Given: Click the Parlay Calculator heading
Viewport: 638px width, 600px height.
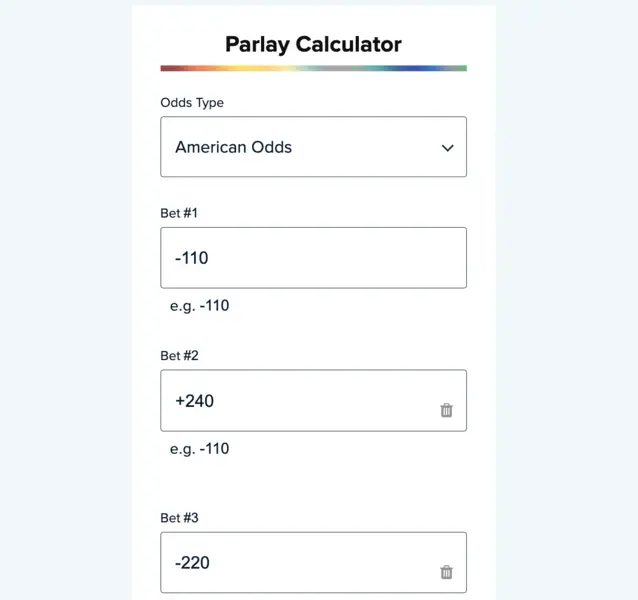Looking at the screenshot, I should pos(313,44).
